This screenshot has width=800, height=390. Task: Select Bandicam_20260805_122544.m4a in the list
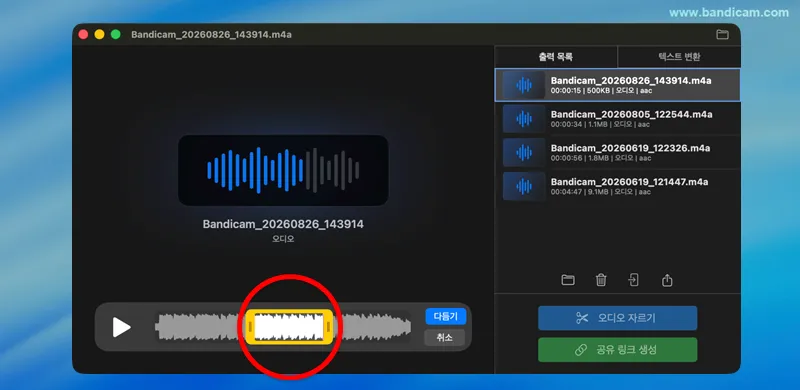[x=617, y=118]
